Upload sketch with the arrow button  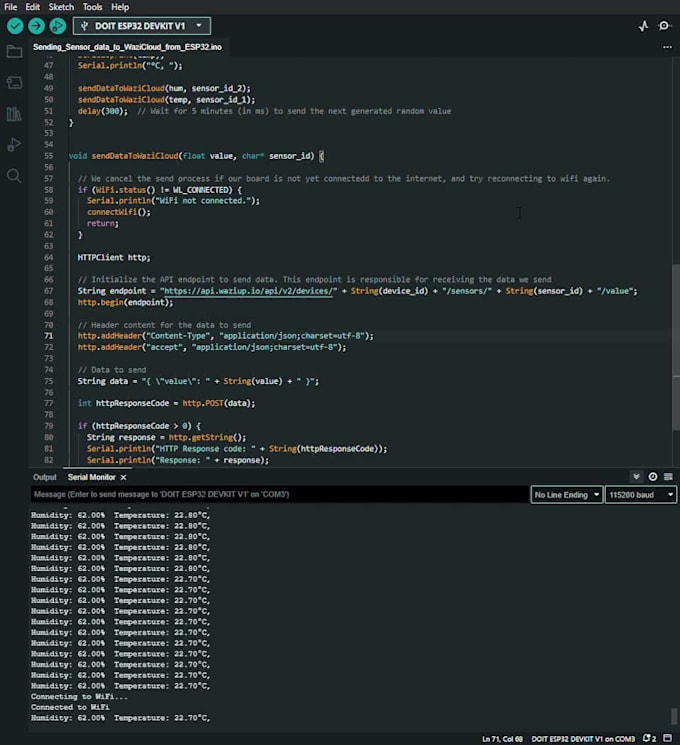click(x=37, y=26)
